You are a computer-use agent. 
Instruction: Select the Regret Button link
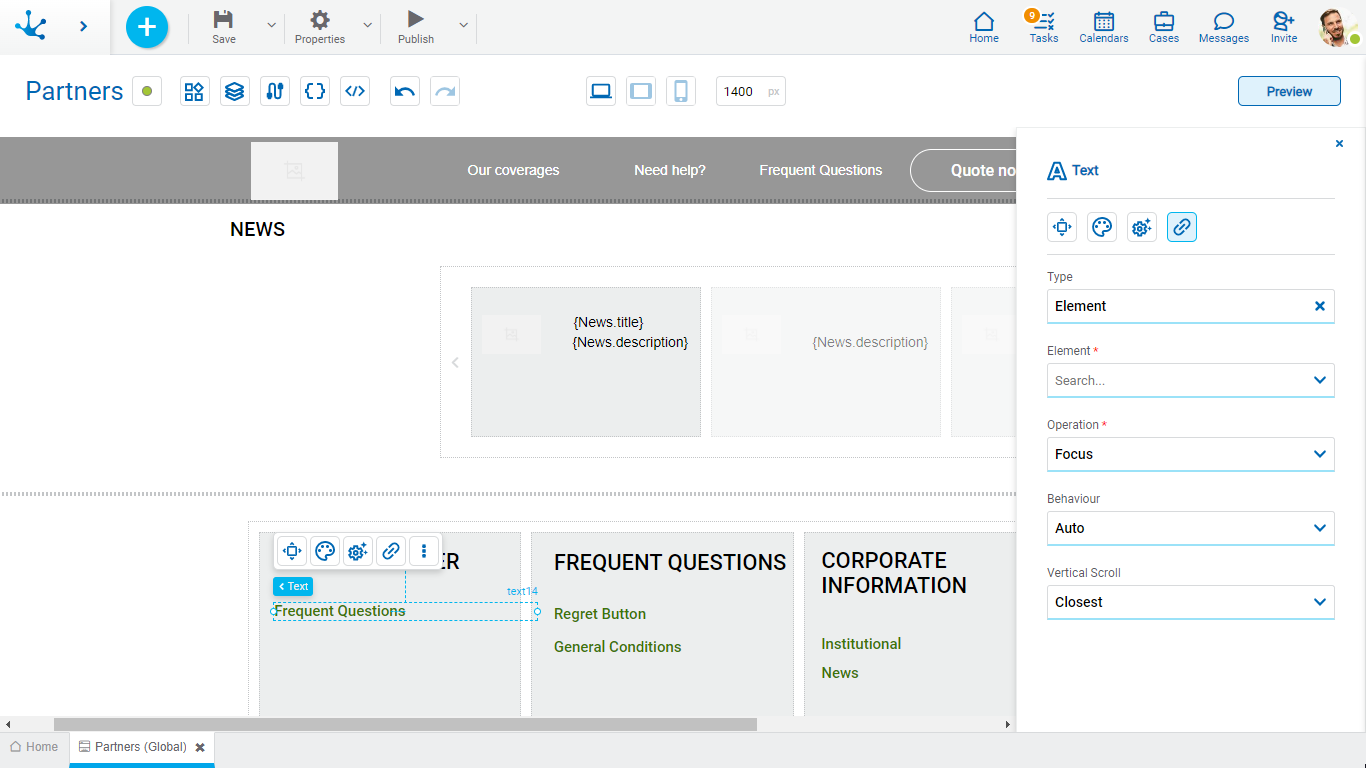pyautogui.click(x=600, y=614)
